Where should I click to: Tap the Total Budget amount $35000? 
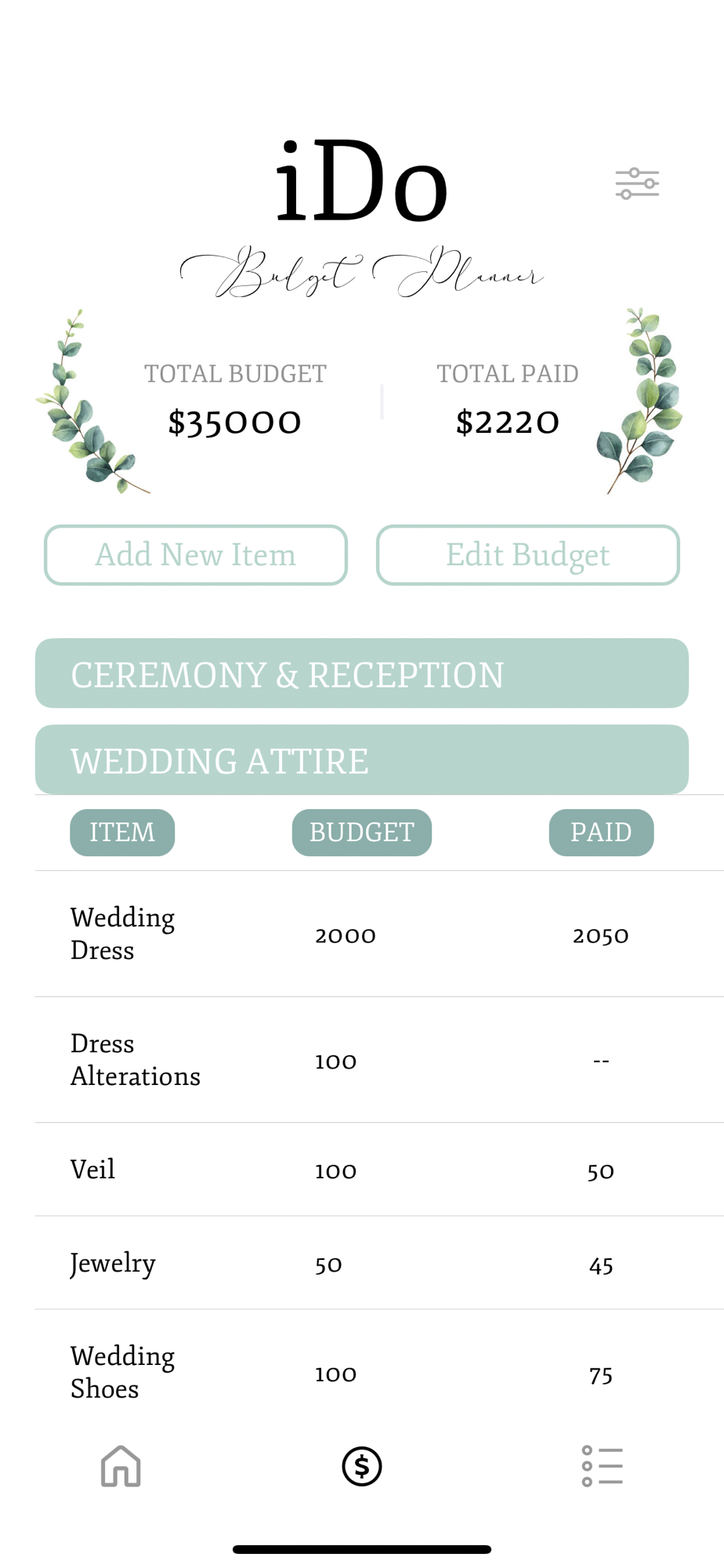point(235,423)
